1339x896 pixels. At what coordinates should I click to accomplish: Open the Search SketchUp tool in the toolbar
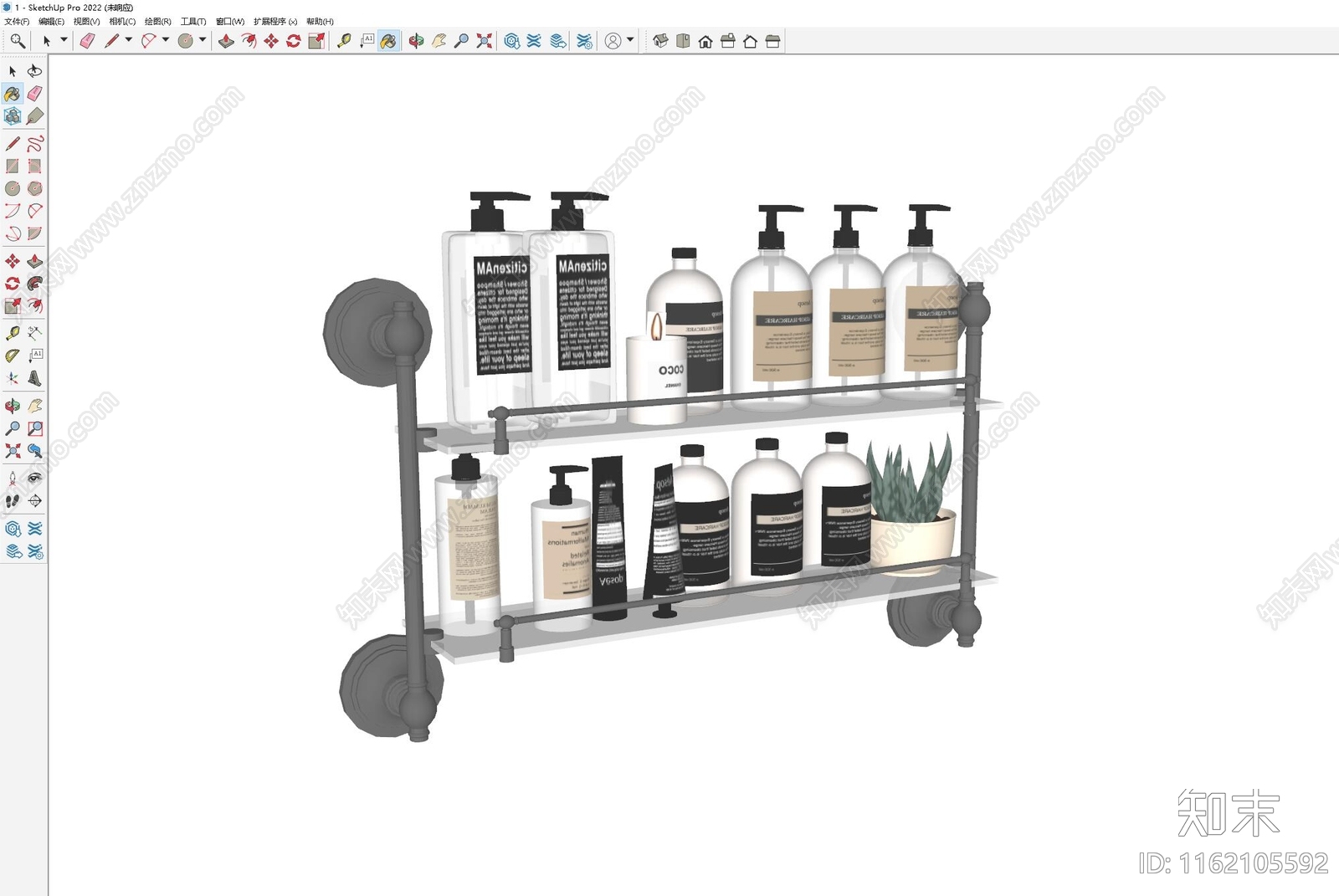coord(17,40)
